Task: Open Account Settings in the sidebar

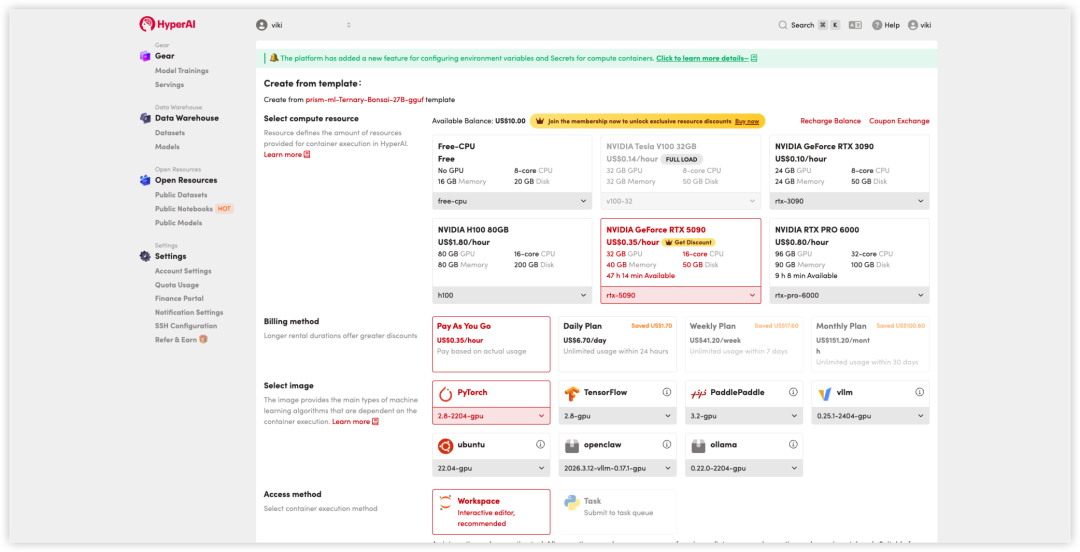Action: point(183,271)
